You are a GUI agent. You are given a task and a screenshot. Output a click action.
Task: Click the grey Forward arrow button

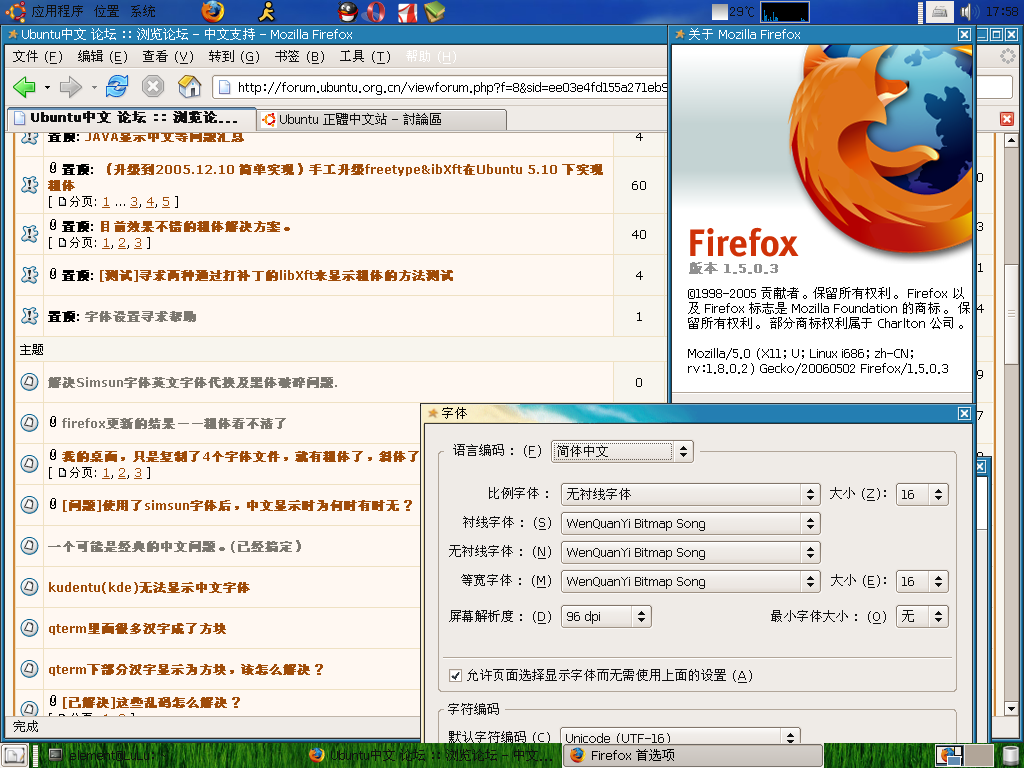(71, 86)
